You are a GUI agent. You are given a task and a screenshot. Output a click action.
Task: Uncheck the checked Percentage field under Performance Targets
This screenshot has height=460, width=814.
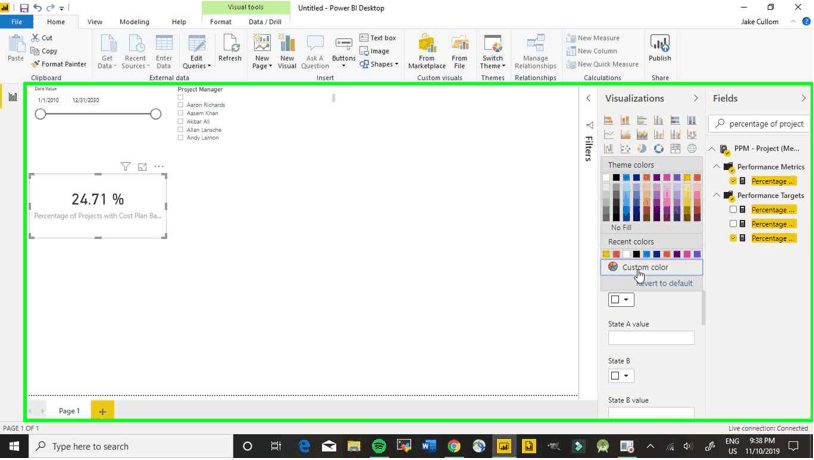tap(733, 238)
